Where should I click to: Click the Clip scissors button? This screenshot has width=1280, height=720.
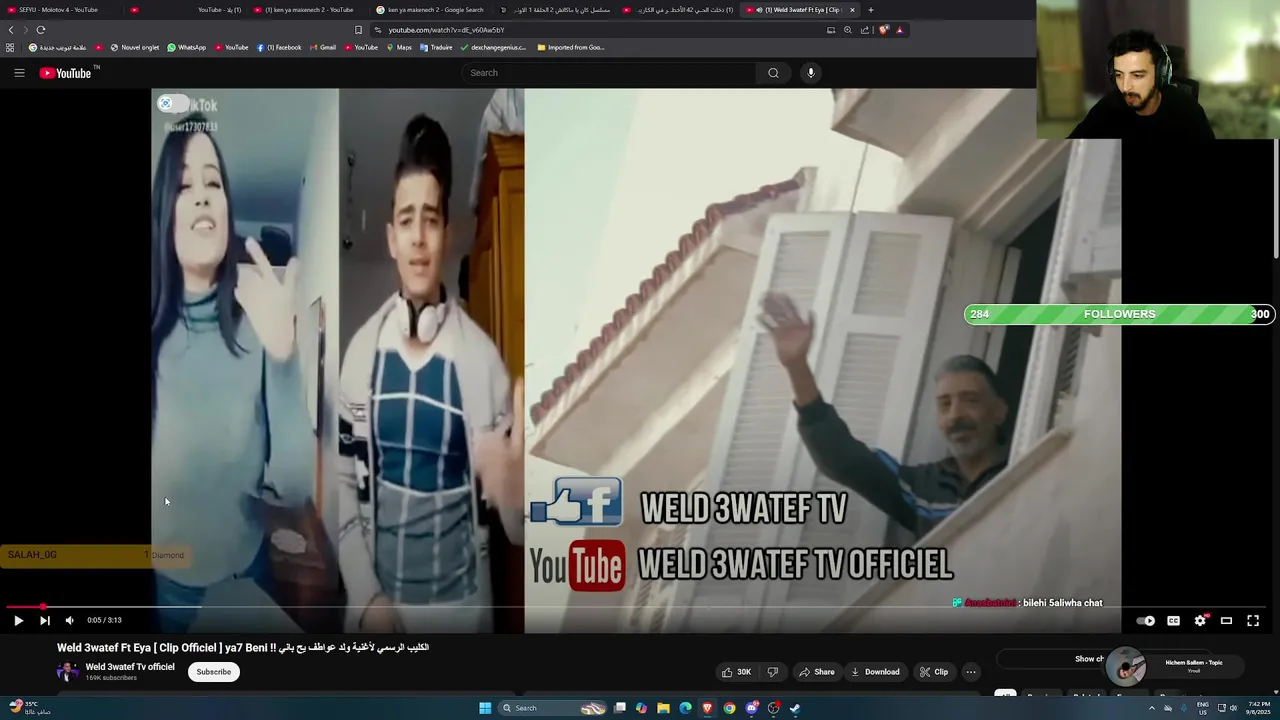(934, 672)
